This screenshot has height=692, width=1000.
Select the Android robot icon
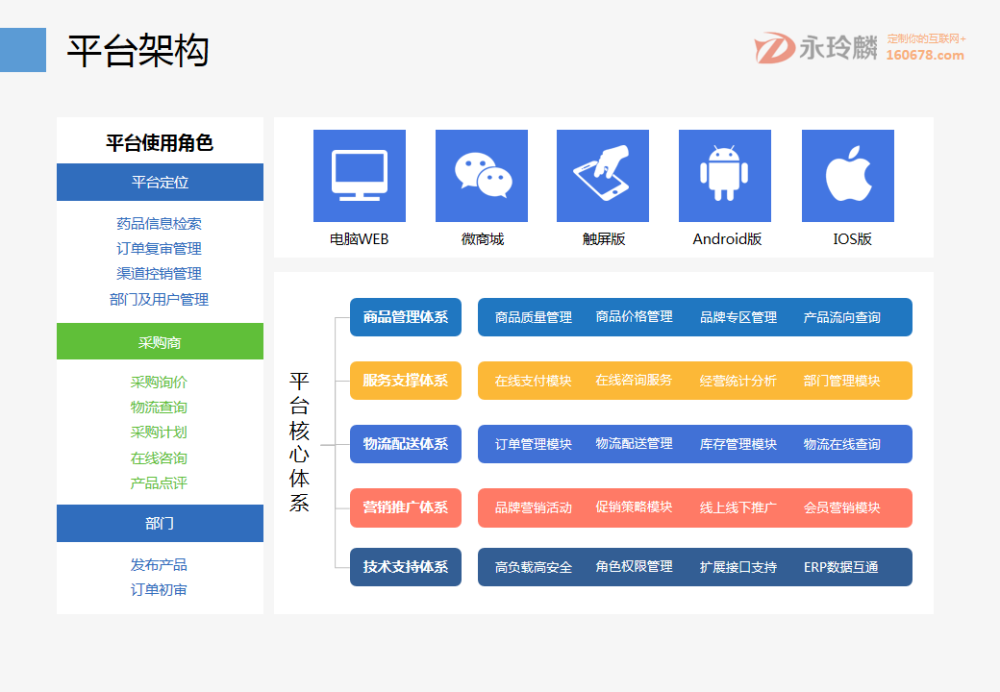coord(724,175)
